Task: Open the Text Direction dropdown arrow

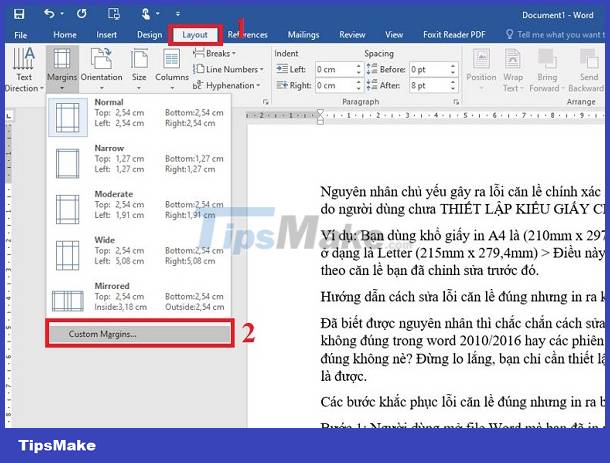Action: coord(41,88)
